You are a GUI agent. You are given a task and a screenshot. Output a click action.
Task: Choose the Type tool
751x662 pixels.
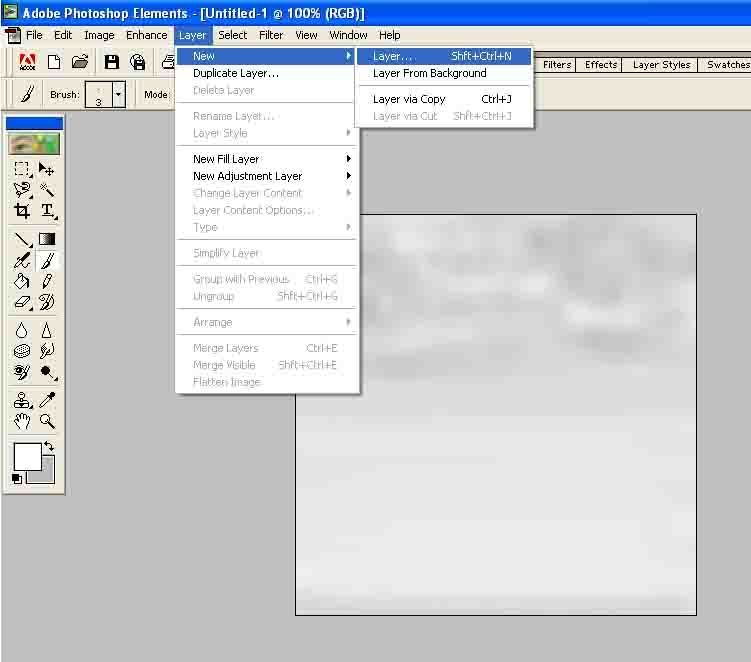(x=47, y=211)
